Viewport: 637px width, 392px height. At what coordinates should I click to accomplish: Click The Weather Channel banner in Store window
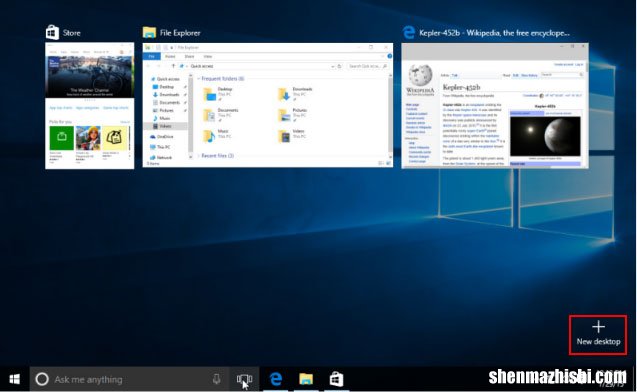(x=90, y=77)
